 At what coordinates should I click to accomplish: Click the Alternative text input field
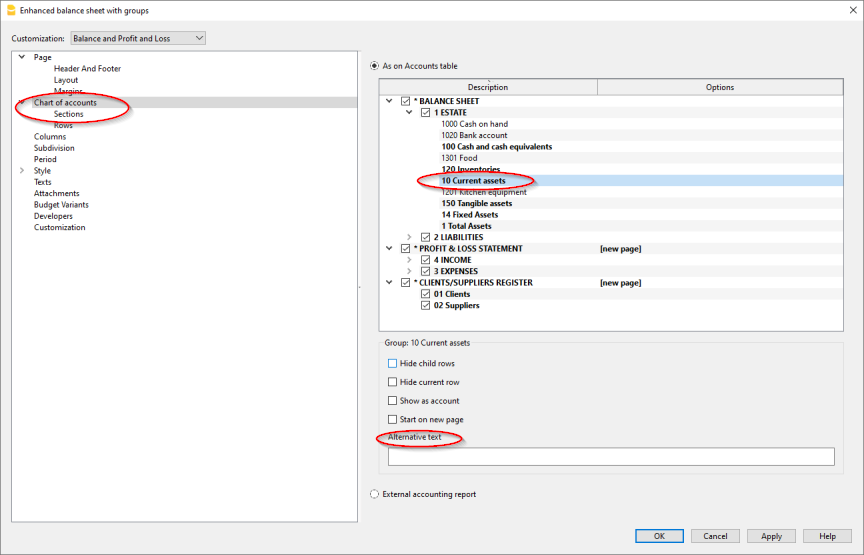click(x=611, y=457)
